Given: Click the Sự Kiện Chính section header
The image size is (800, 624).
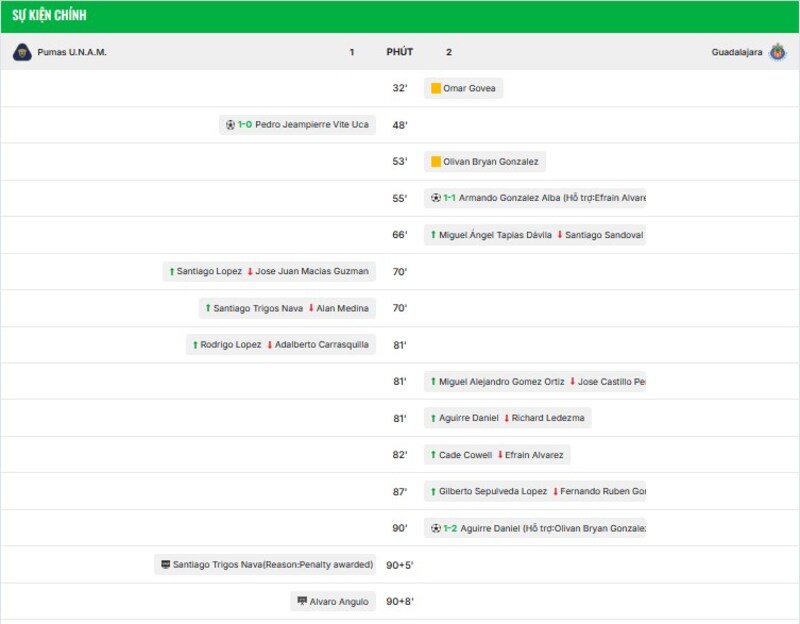Looking at the screenshot, I should tap(49, 16).
